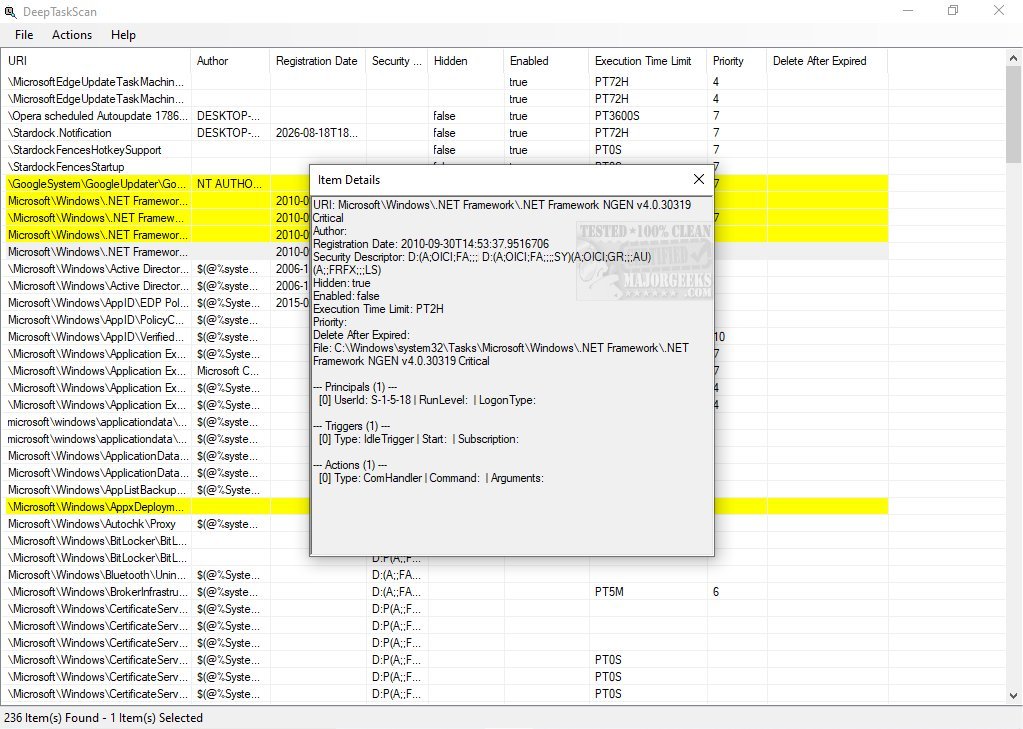
Task: Click the Enabled: false line in details
Action: [x=346, y=296]
